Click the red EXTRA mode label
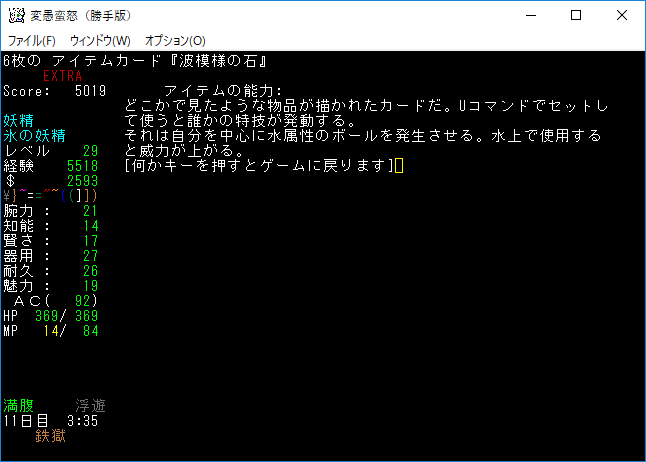 pos(62,76)
